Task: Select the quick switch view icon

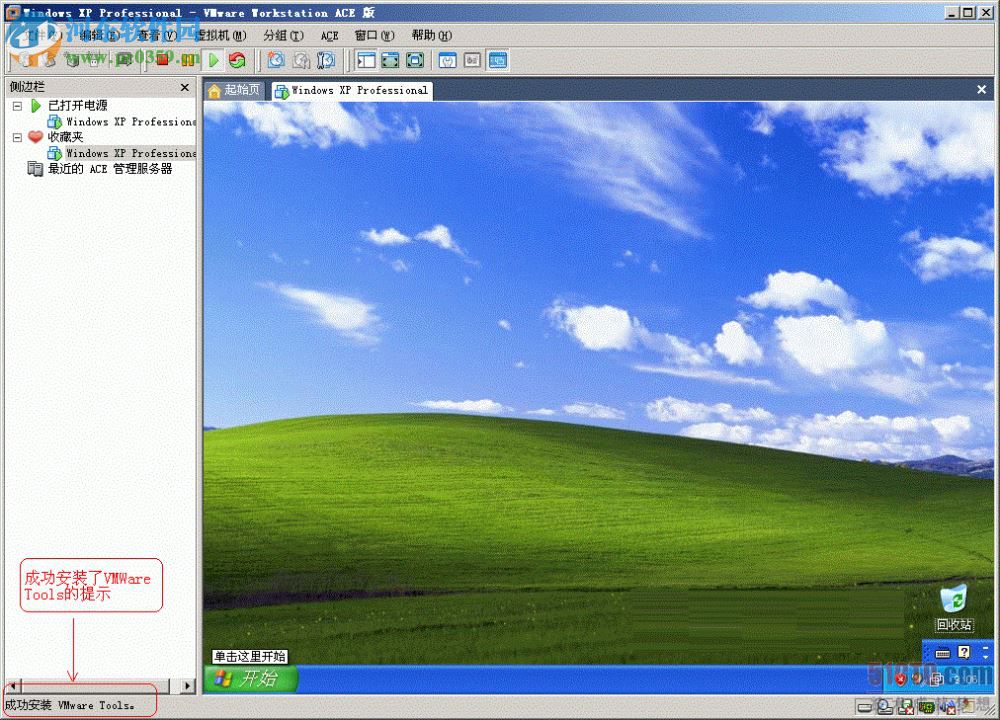Action: pyautogui.click(x=414, y=60)
